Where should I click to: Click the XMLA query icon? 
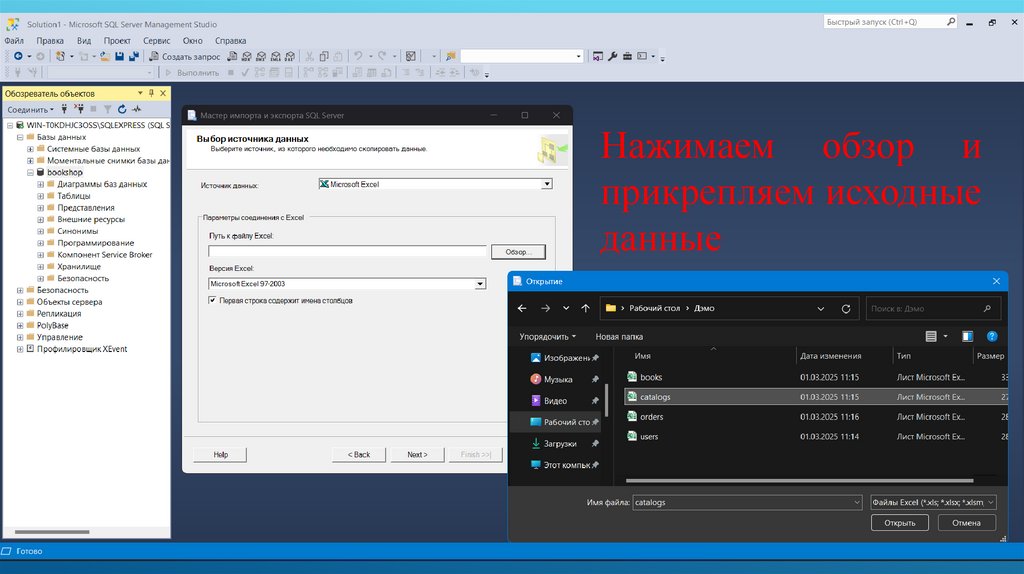[x=276, y=56]
